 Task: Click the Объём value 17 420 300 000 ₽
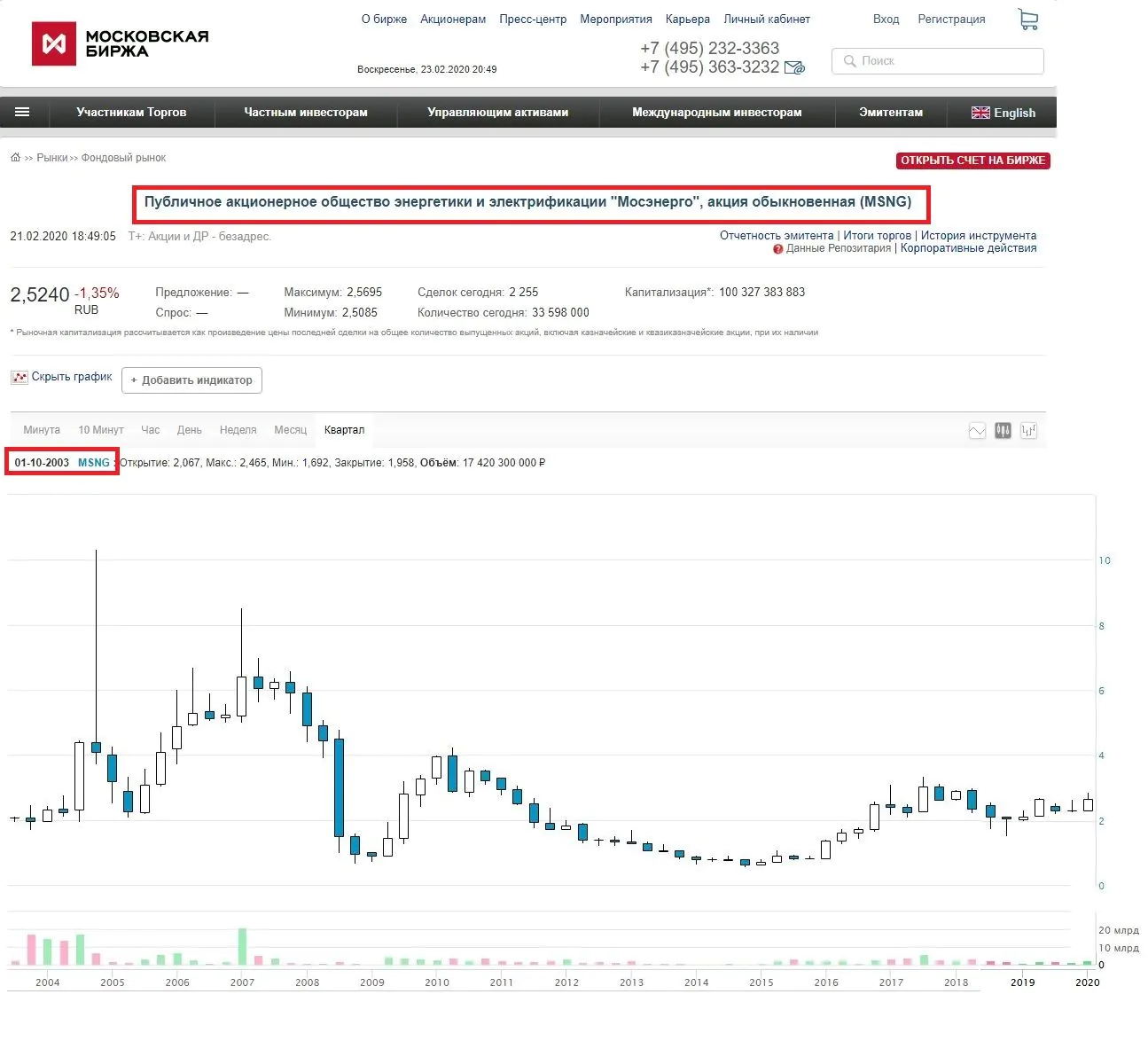(x=504, y=463)
